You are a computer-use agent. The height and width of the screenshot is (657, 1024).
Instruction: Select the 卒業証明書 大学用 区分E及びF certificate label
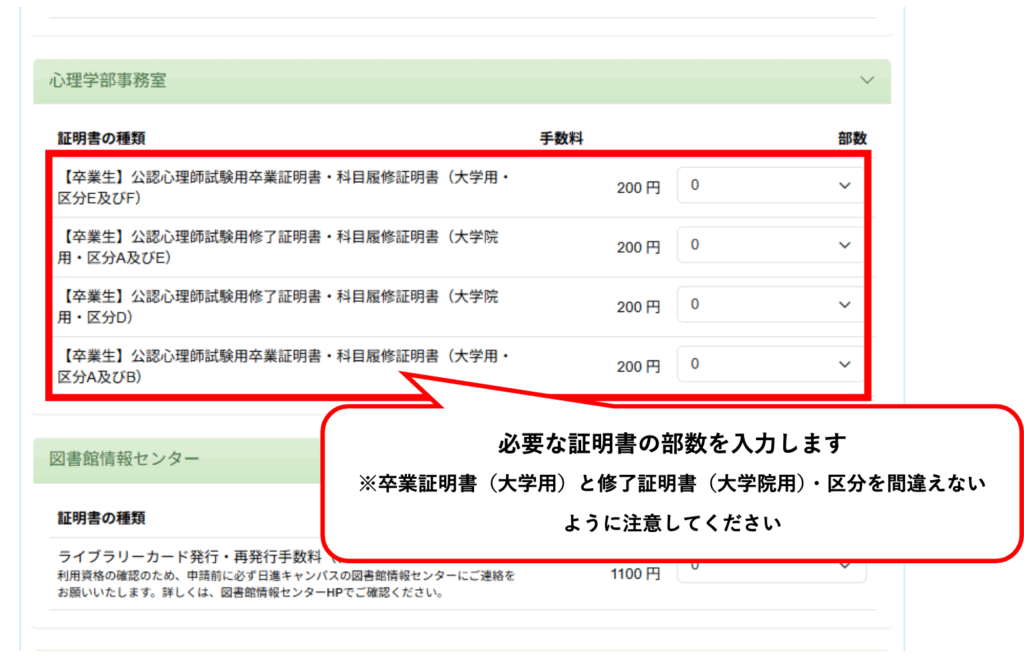284,186
